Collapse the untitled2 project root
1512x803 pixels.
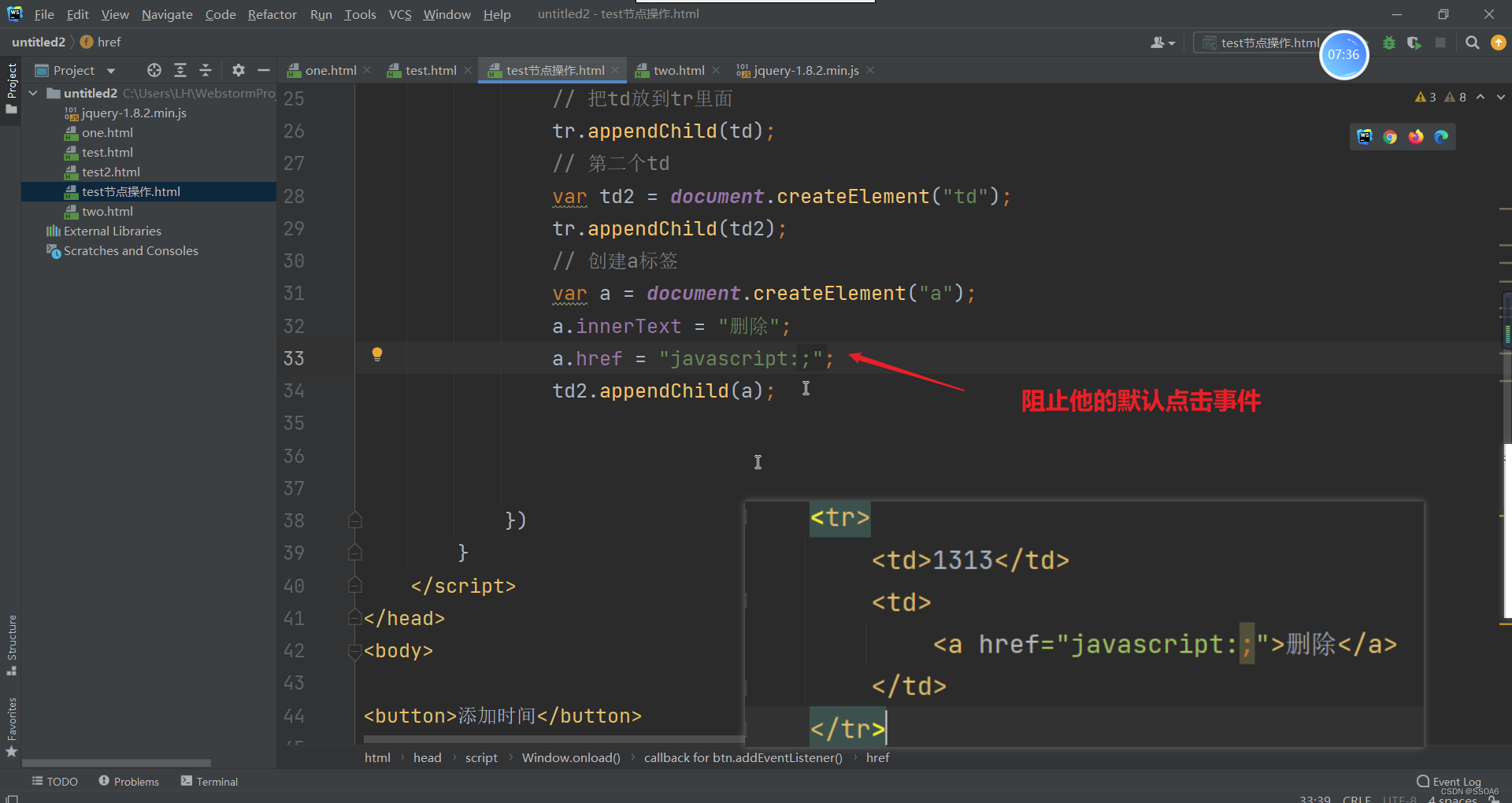(34, 93)
